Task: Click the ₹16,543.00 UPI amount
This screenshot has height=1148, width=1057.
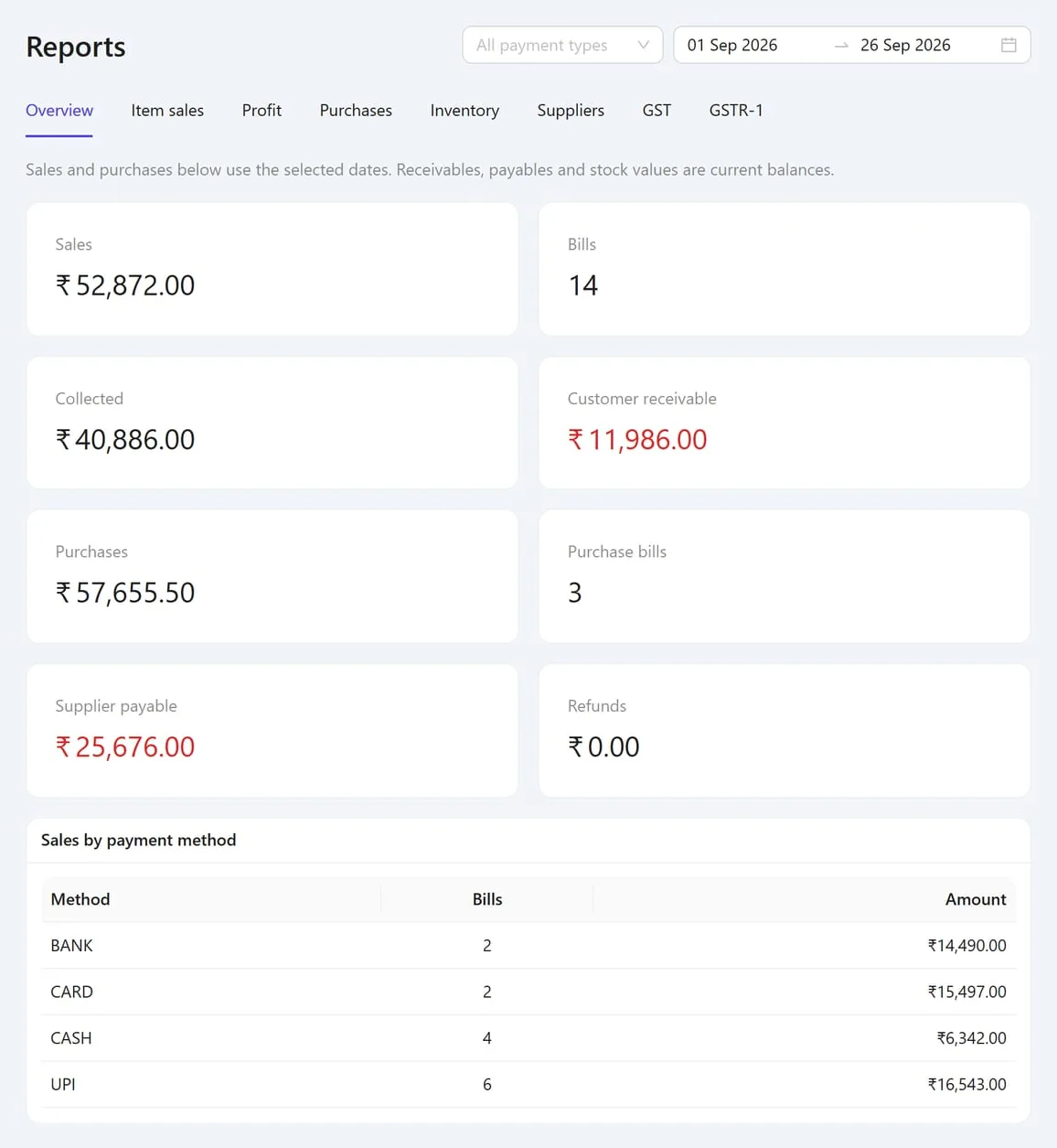Action: click(x=966, y=1084)
